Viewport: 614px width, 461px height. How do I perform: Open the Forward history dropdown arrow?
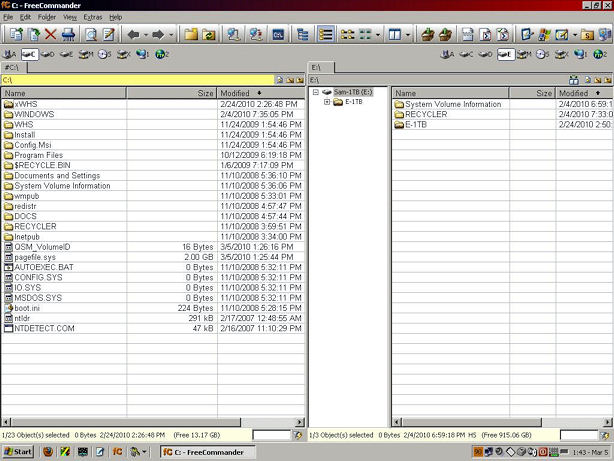point(171,35)
